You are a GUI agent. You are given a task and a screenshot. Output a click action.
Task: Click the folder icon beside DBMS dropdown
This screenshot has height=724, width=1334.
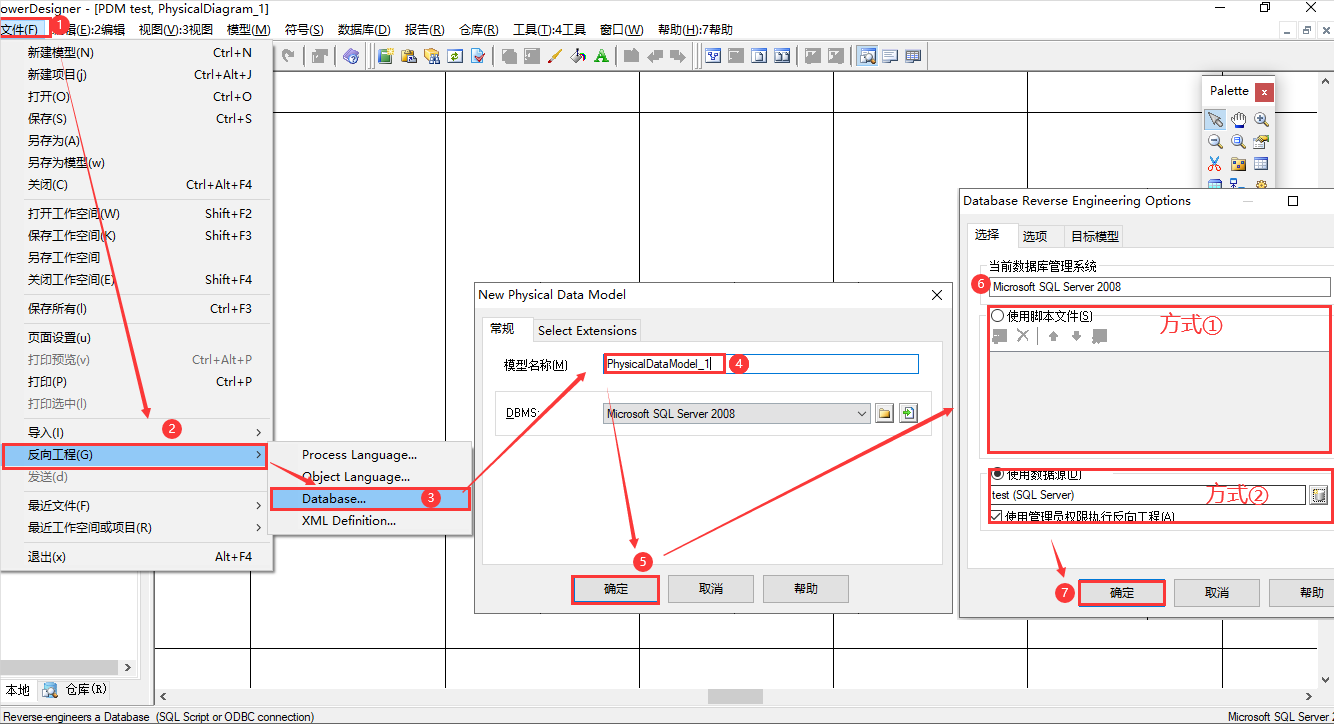(x=885, y=413)
